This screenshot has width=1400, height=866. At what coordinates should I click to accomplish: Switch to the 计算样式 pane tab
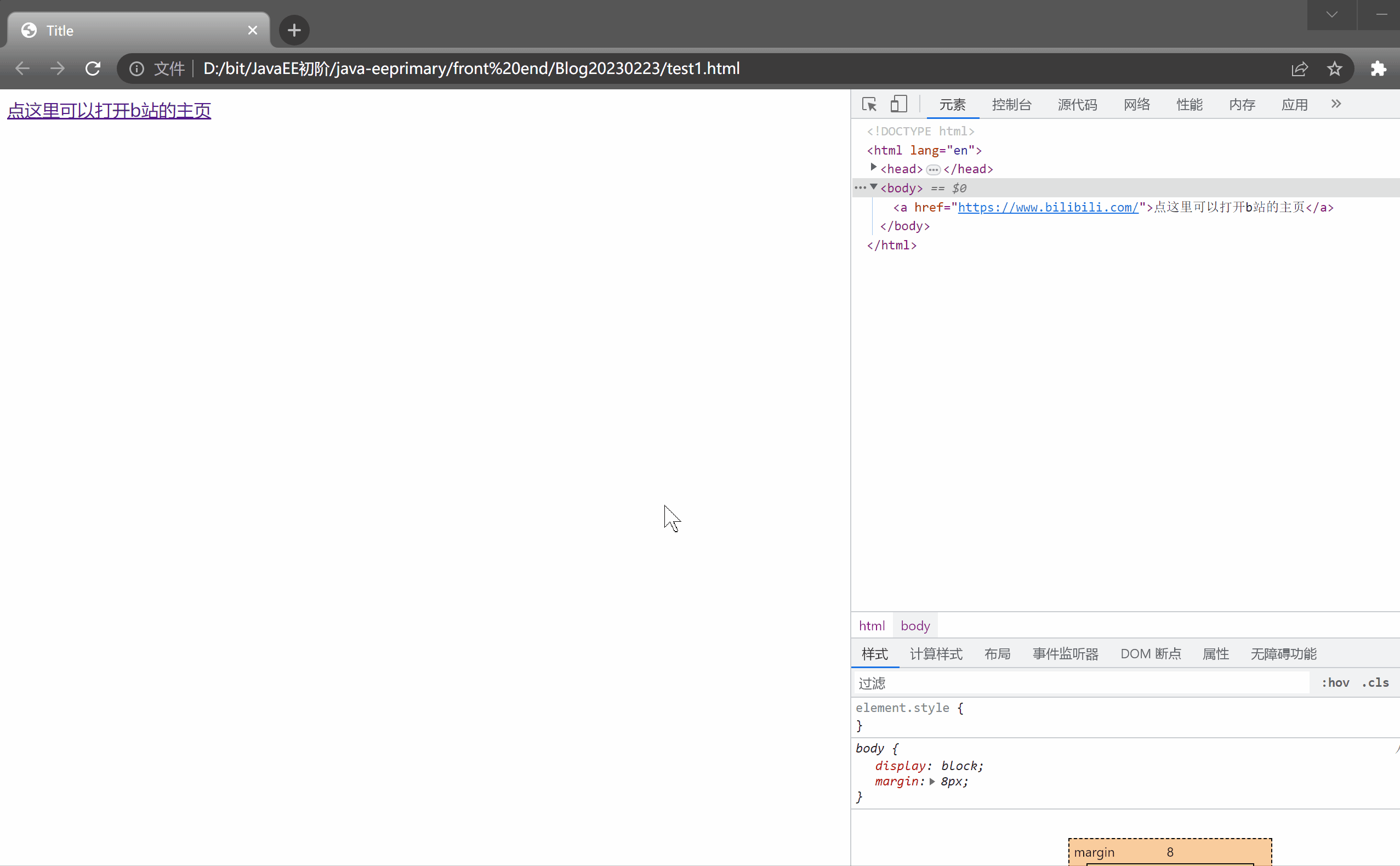pos(936,653)
